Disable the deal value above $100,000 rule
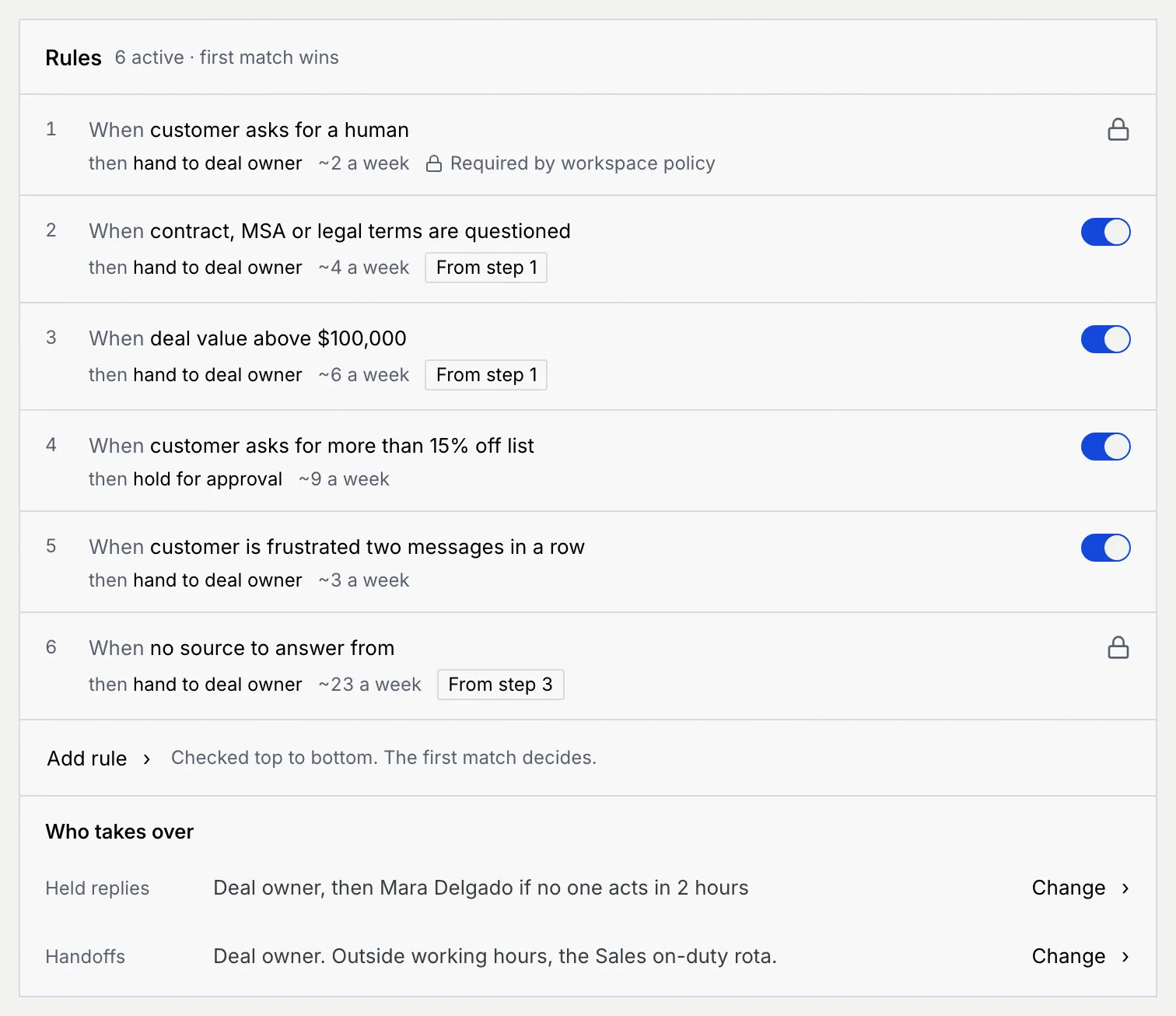Viewport: 1176px width, 1016px height. pos(1105,339)
